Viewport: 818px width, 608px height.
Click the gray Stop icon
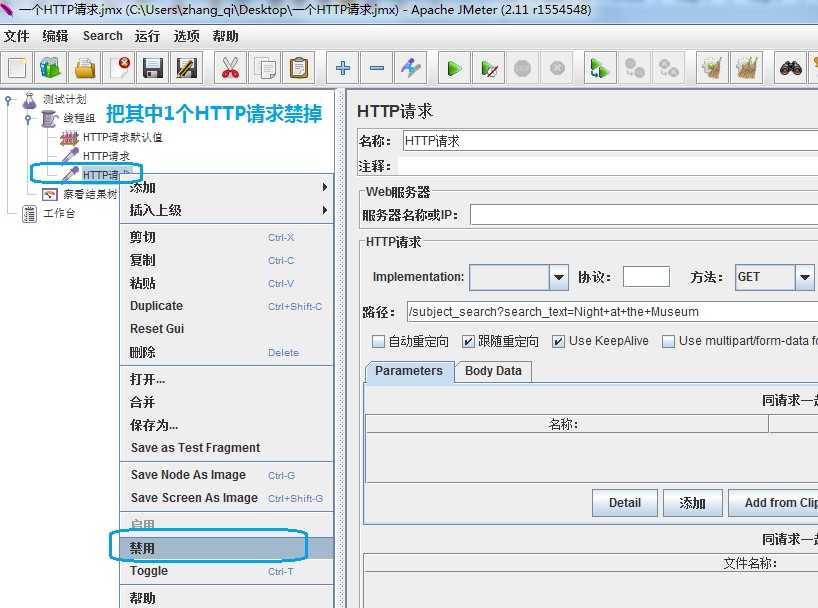(x=522, y=68)
